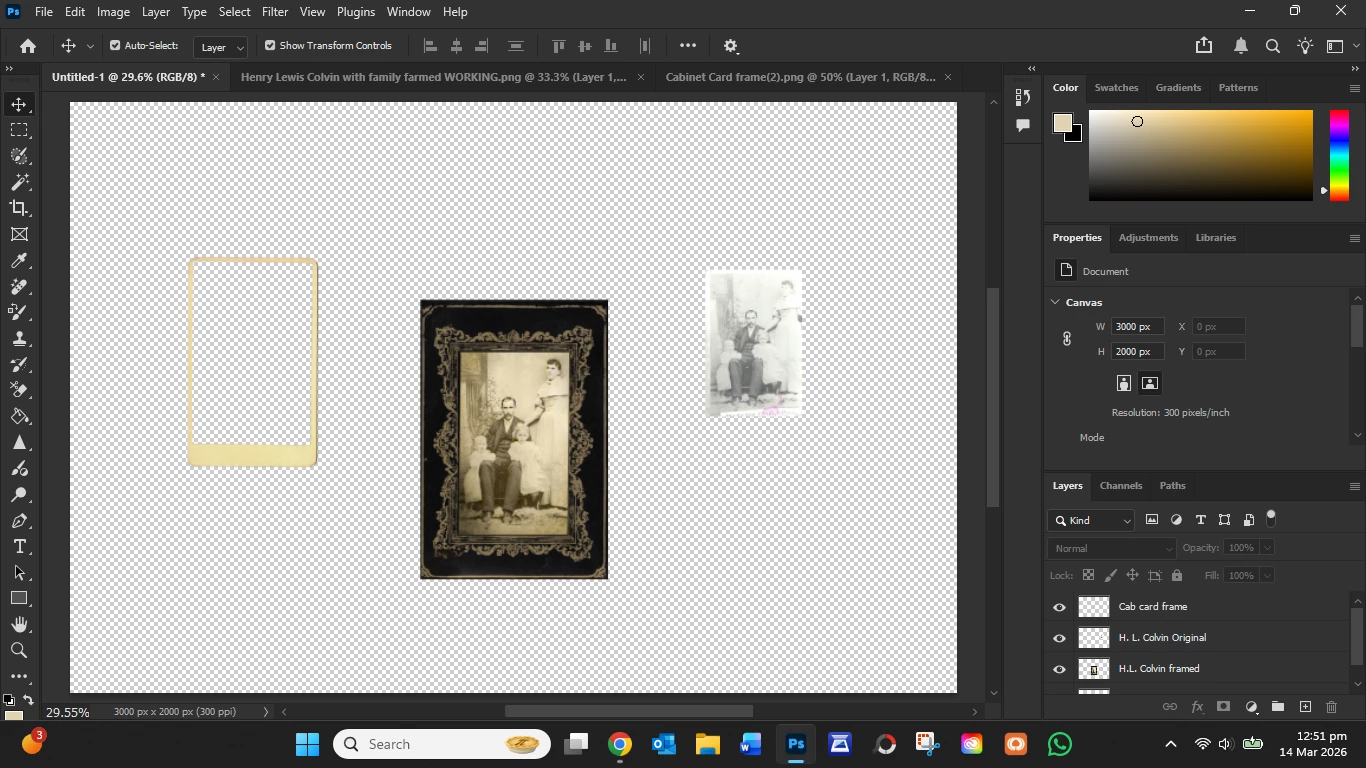The image size is (1366, 768).
Task: Select the Rectangular Marquee tool
Action: (19, 130)
